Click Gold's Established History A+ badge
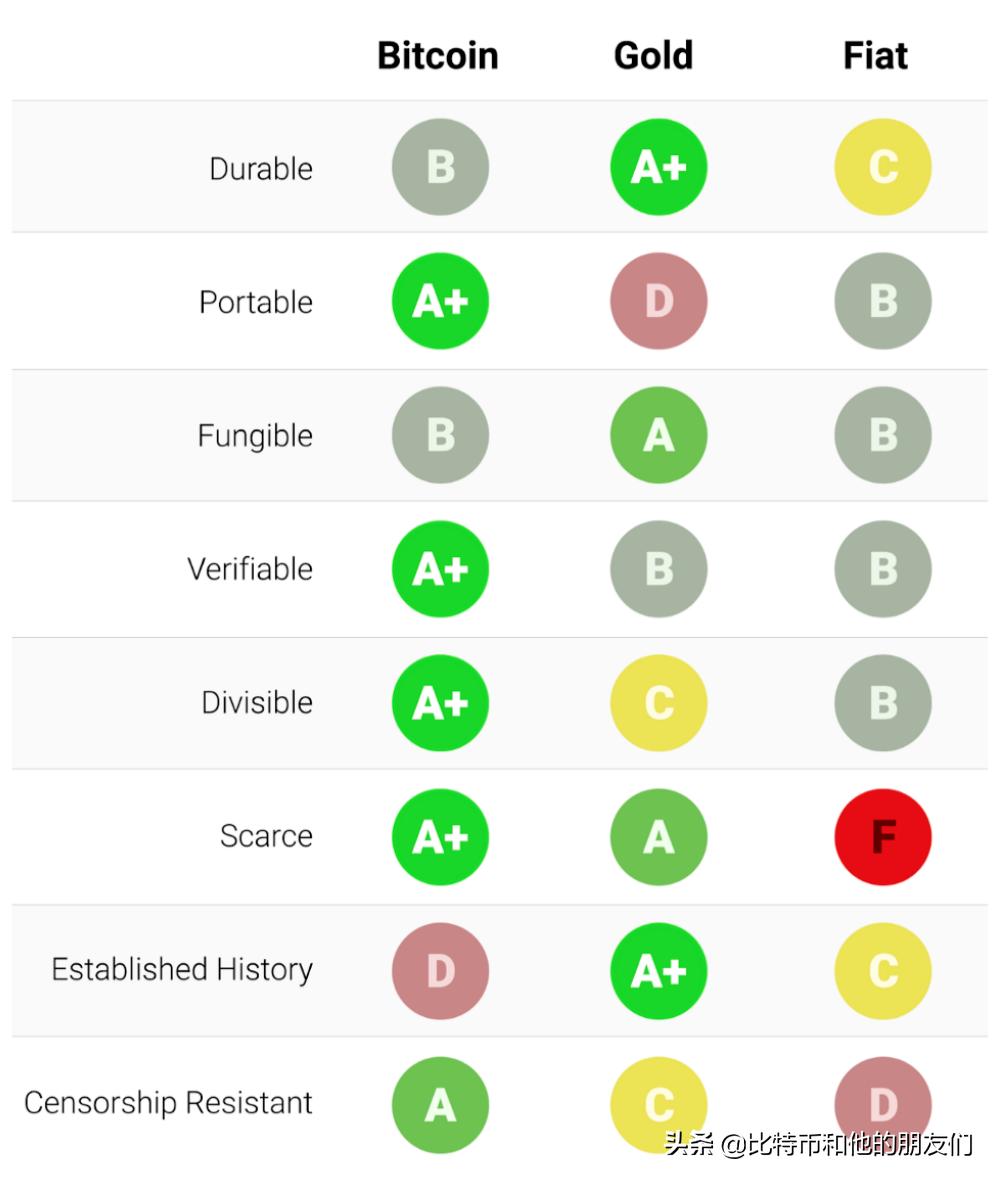The height and width of the screenshot is (1179, 995). 659,971
